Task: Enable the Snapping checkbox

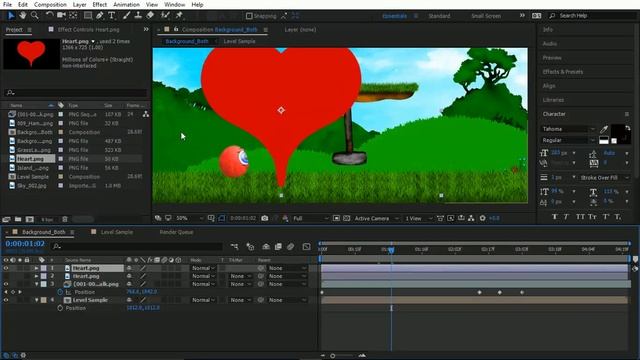Action: coord(249,16)
